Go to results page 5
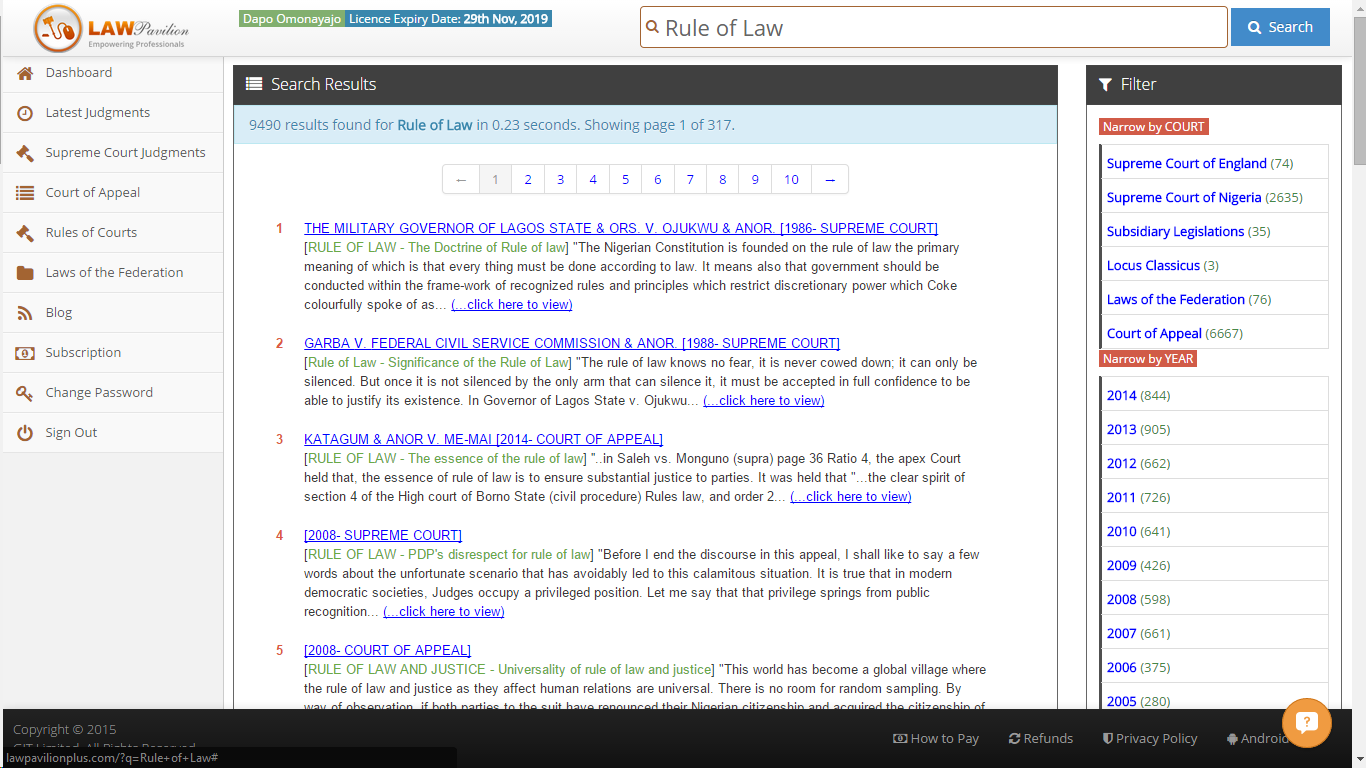The width and height of the screenshot is (1366, 768). 625,180
